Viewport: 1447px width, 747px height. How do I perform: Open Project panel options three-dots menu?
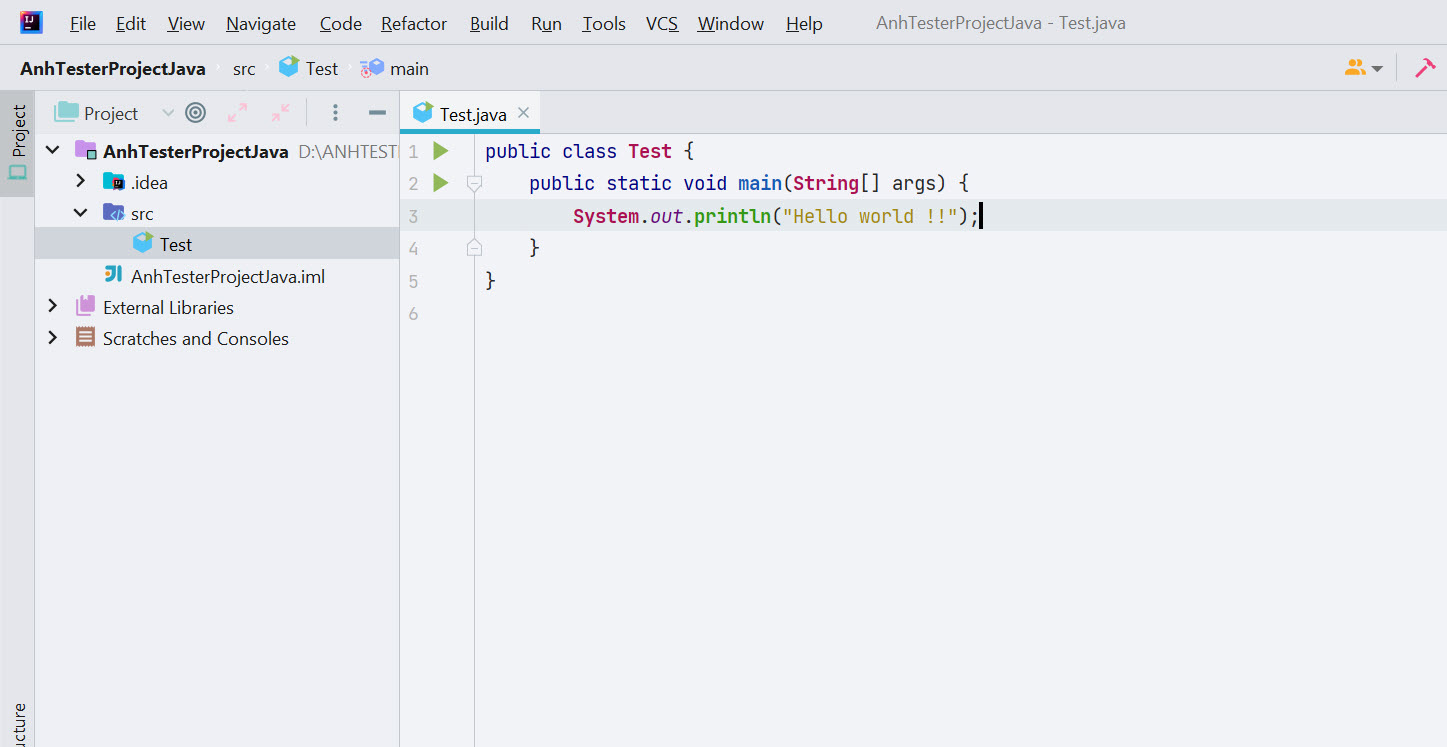point(336,113)
